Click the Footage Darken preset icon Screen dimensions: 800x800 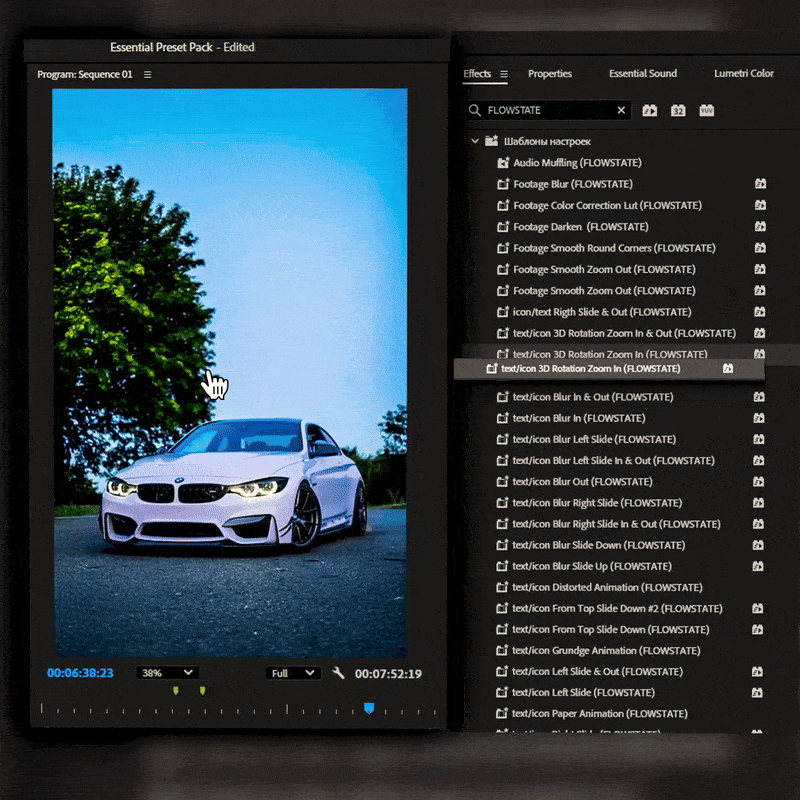click(504, 227)
